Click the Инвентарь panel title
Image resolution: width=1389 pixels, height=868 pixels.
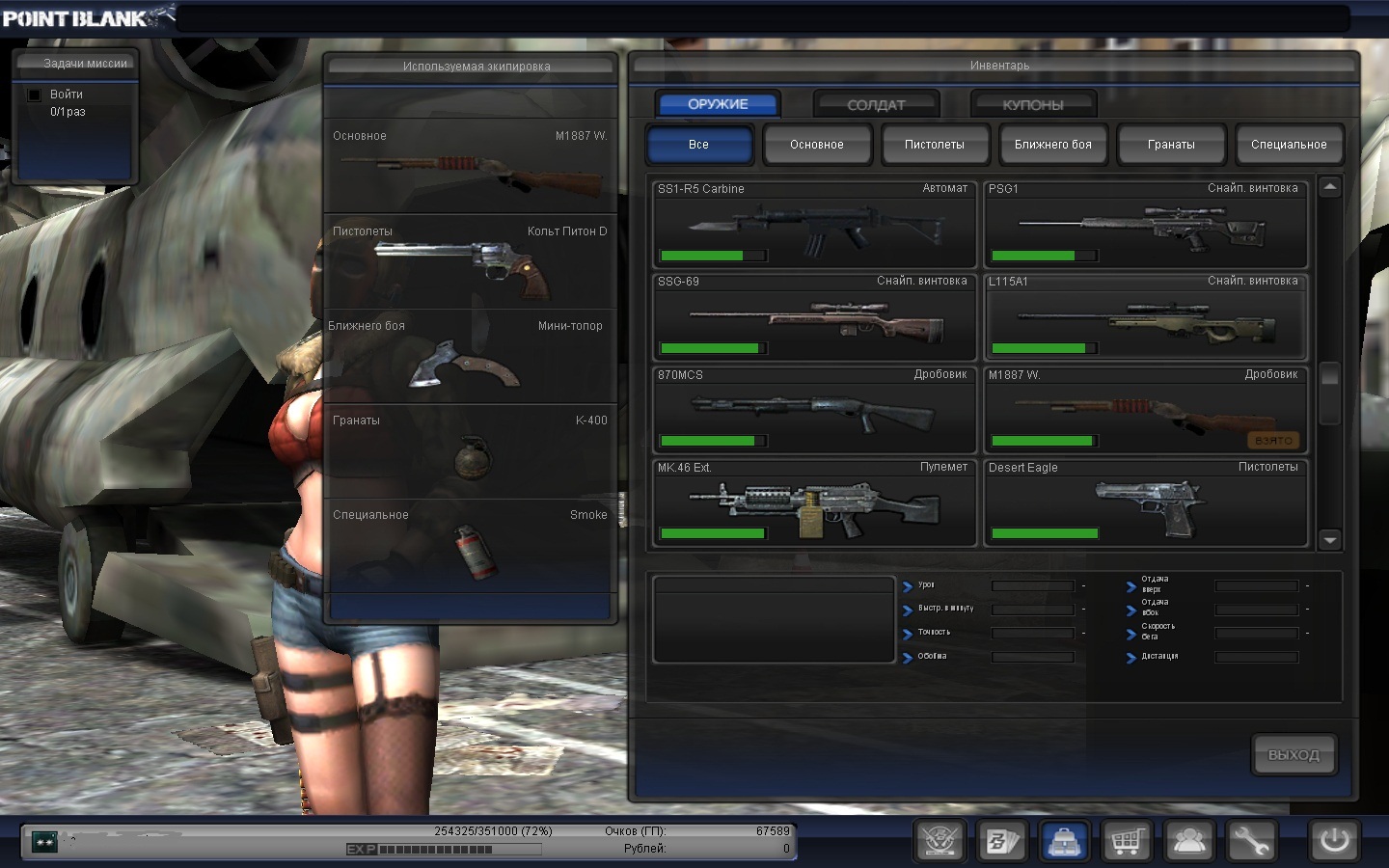pos(999,66)
